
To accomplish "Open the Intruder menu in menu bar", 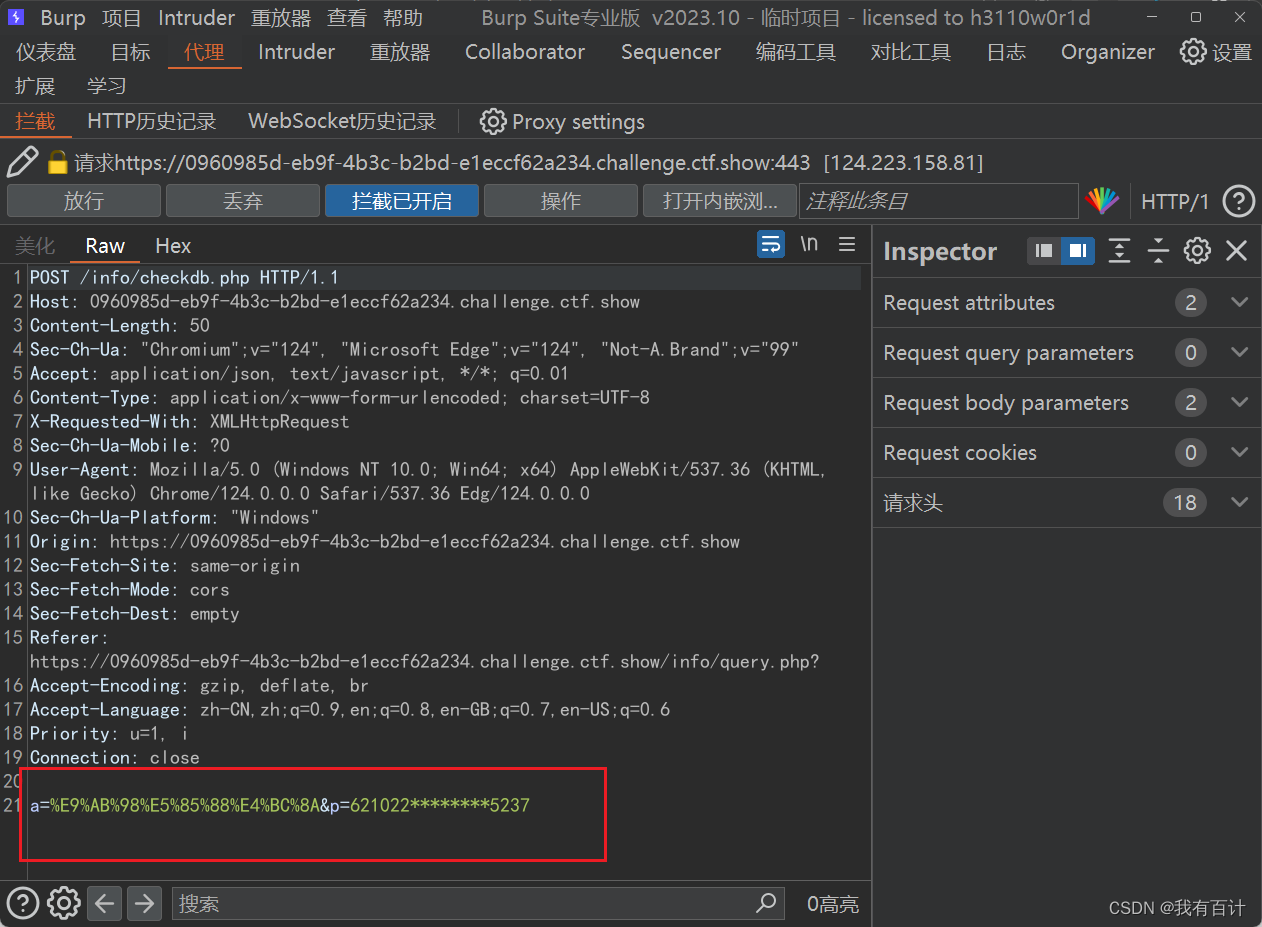I will click(x=197, y=18).
